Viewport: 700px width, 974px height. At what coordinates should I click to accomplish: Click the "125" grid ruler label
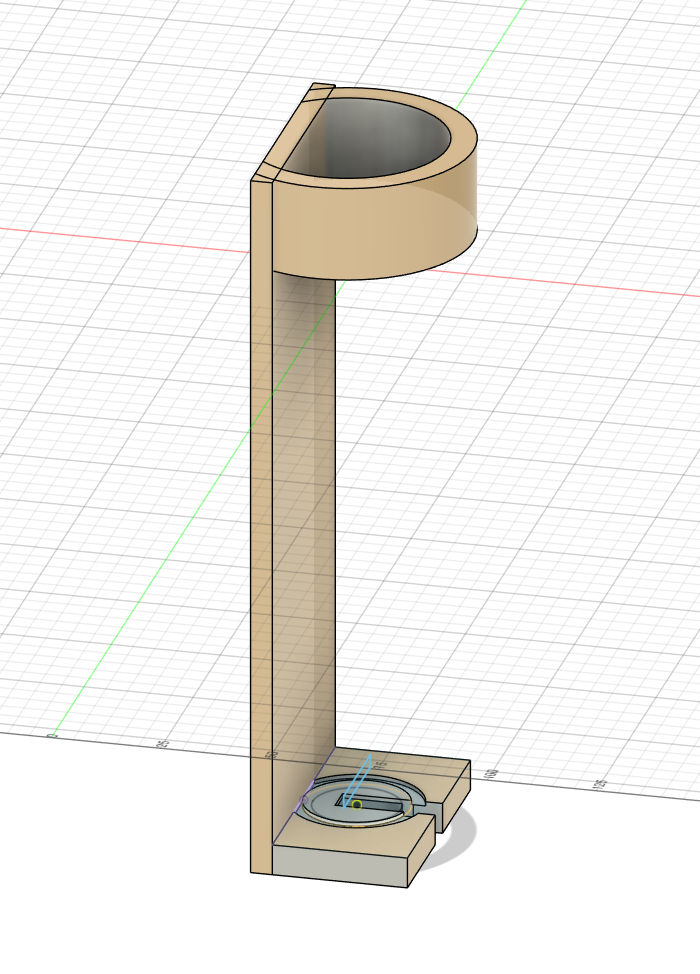tap(600, 783)
